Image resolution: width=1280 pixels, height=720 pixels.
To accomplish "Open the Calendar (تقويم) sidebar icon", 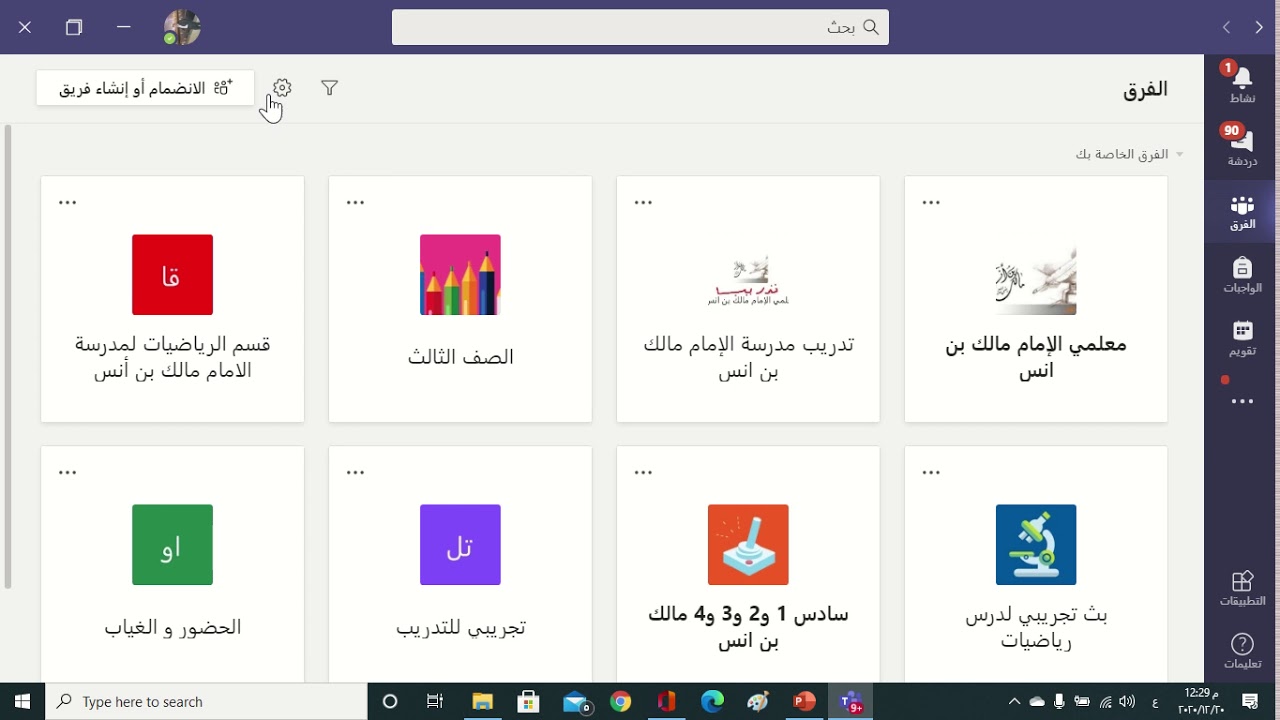I will (1242, 338).
